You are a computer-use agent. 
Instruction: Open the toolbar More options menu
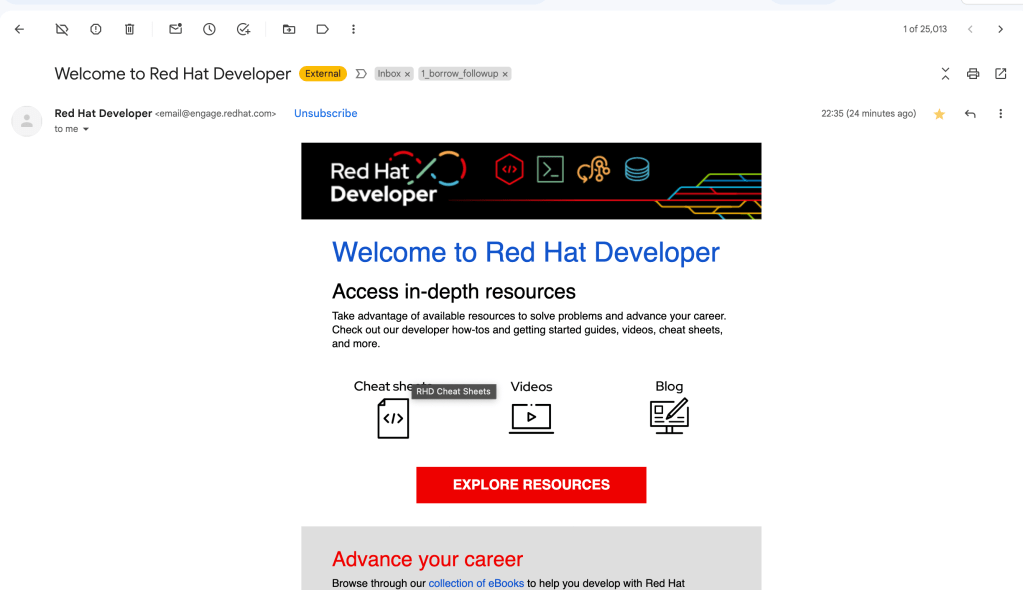pyautogui.click(x=354, y=29)
